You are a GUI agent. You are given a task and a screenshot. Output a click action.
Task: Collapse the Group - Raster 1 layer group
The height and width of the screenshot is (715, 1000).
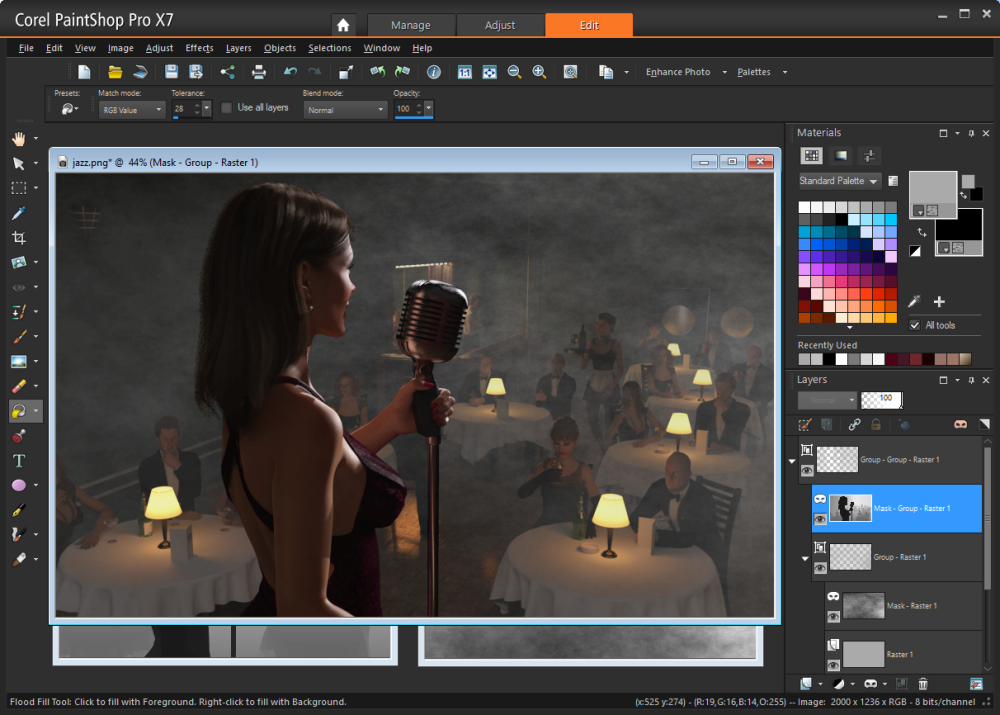(x=805, y=559)
